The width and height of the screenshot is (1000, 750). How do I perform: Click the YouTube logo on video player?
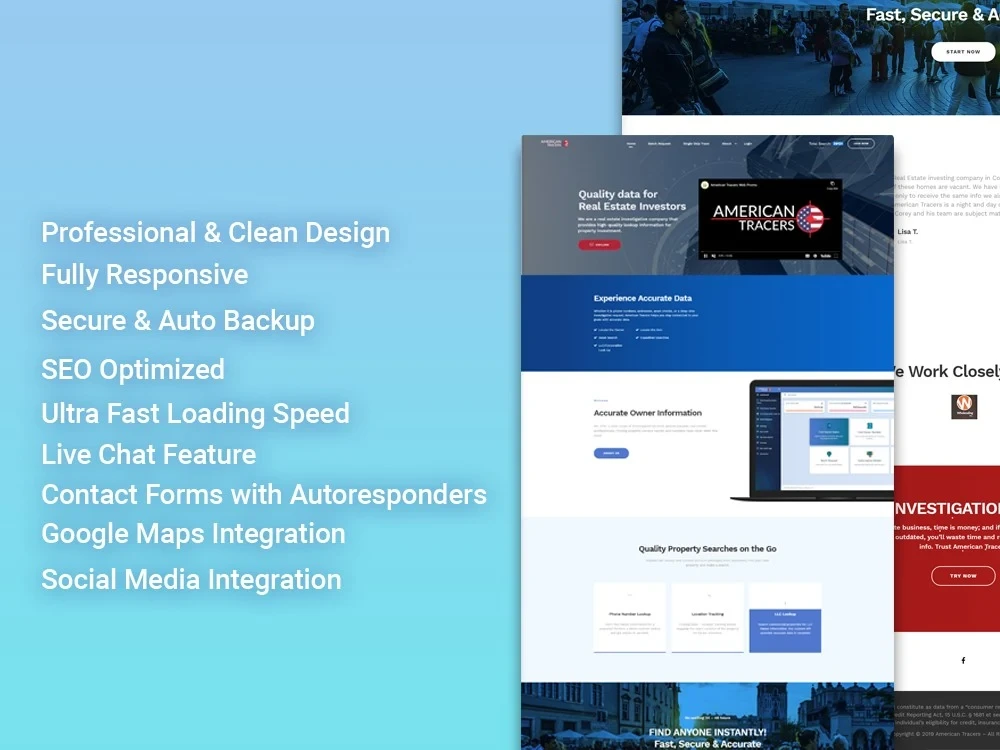point(825,256)
